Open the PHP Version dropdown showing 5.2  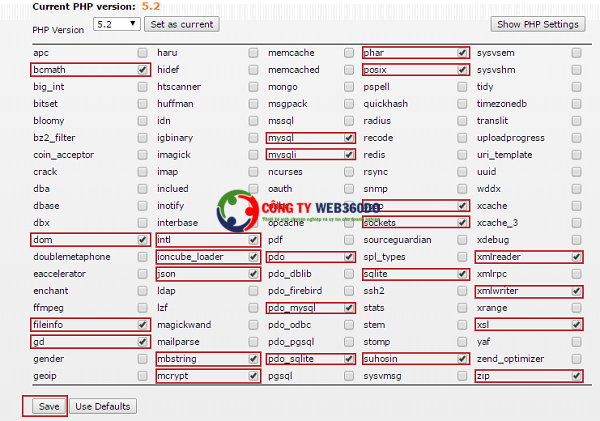(117, 24)
